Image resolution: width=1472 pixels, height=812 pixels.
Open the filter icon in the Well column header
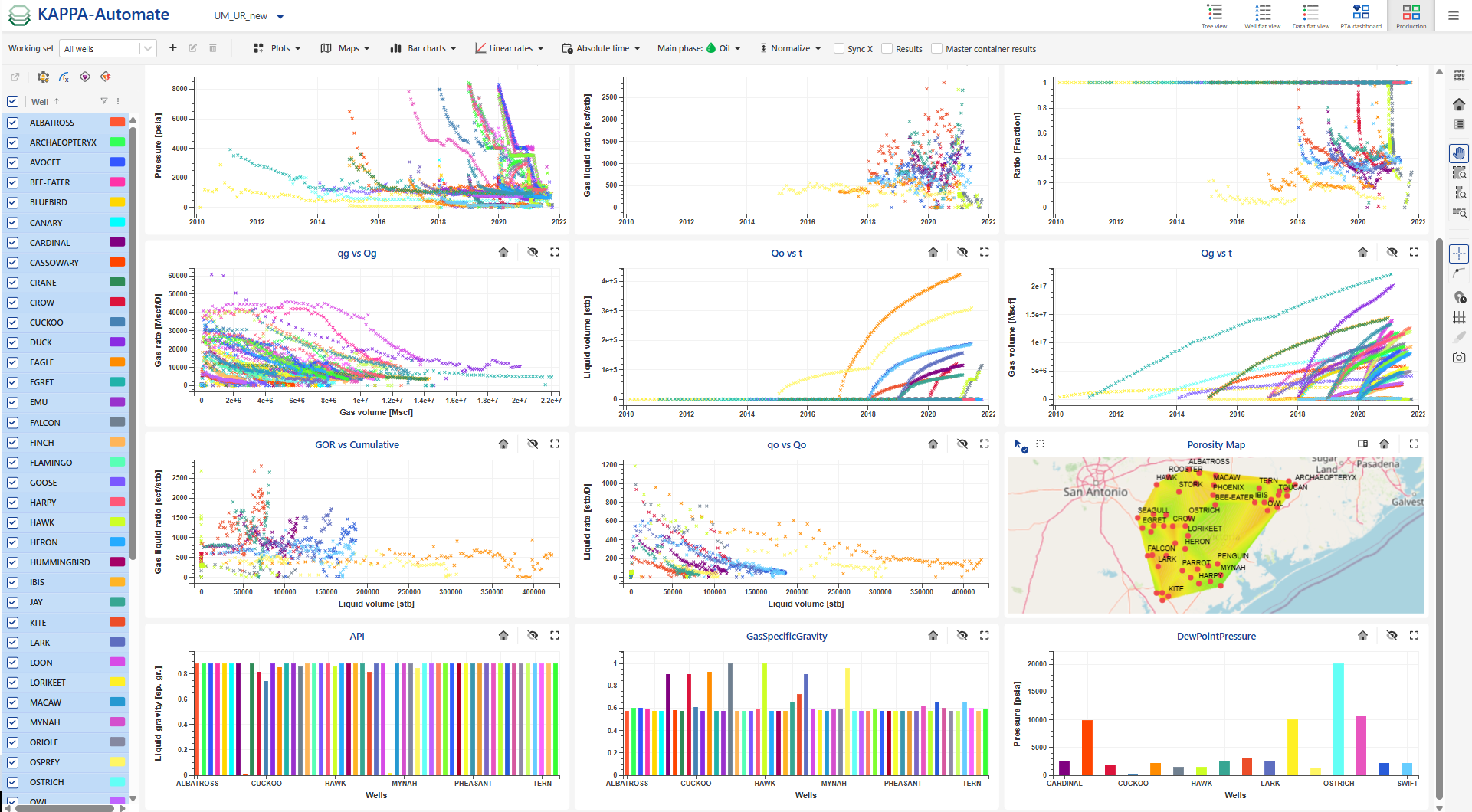point(104,101)
